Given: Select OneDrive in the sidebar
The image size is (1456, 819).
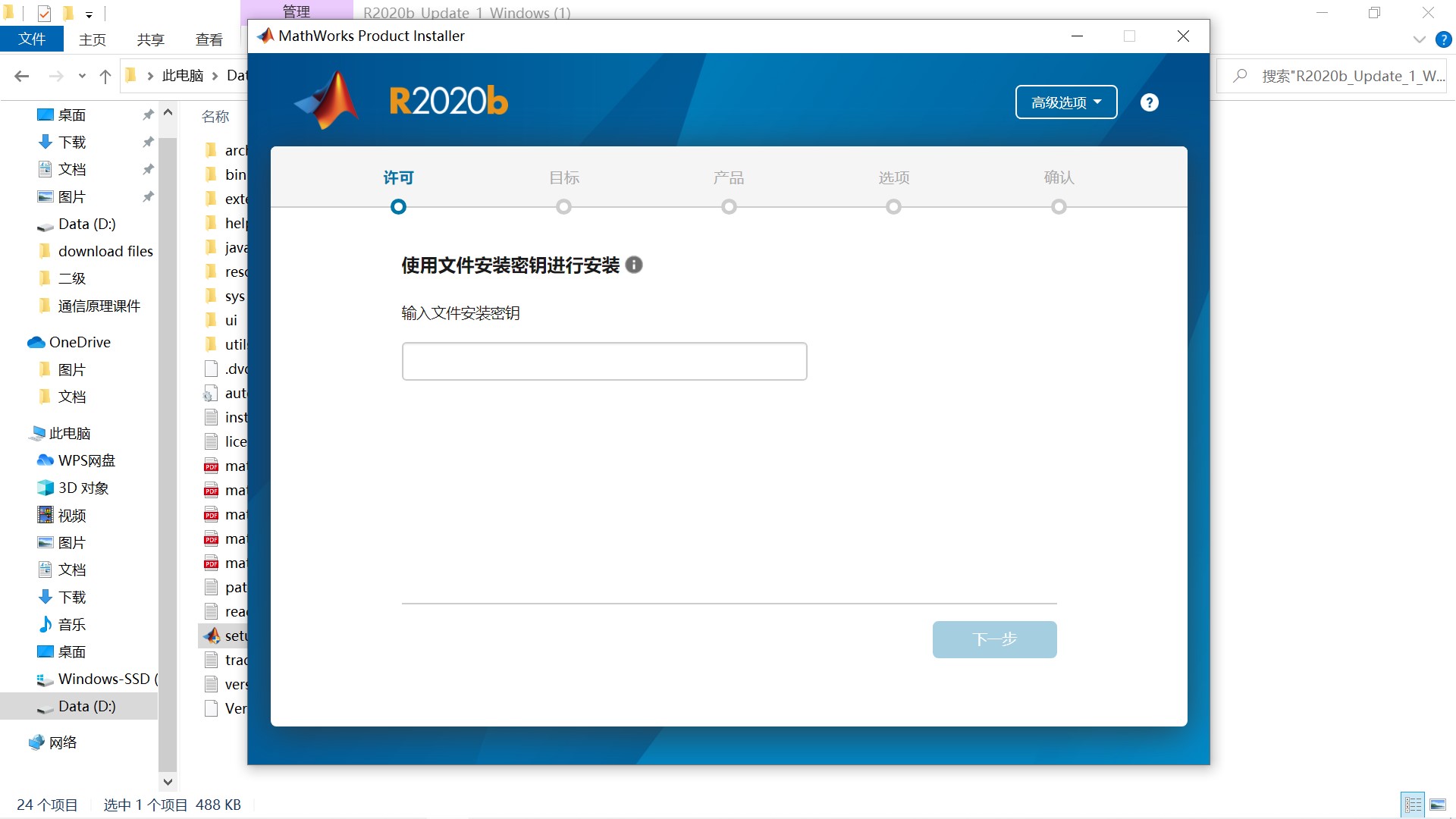Looking at the screenshot, I should tap(80, 342).
